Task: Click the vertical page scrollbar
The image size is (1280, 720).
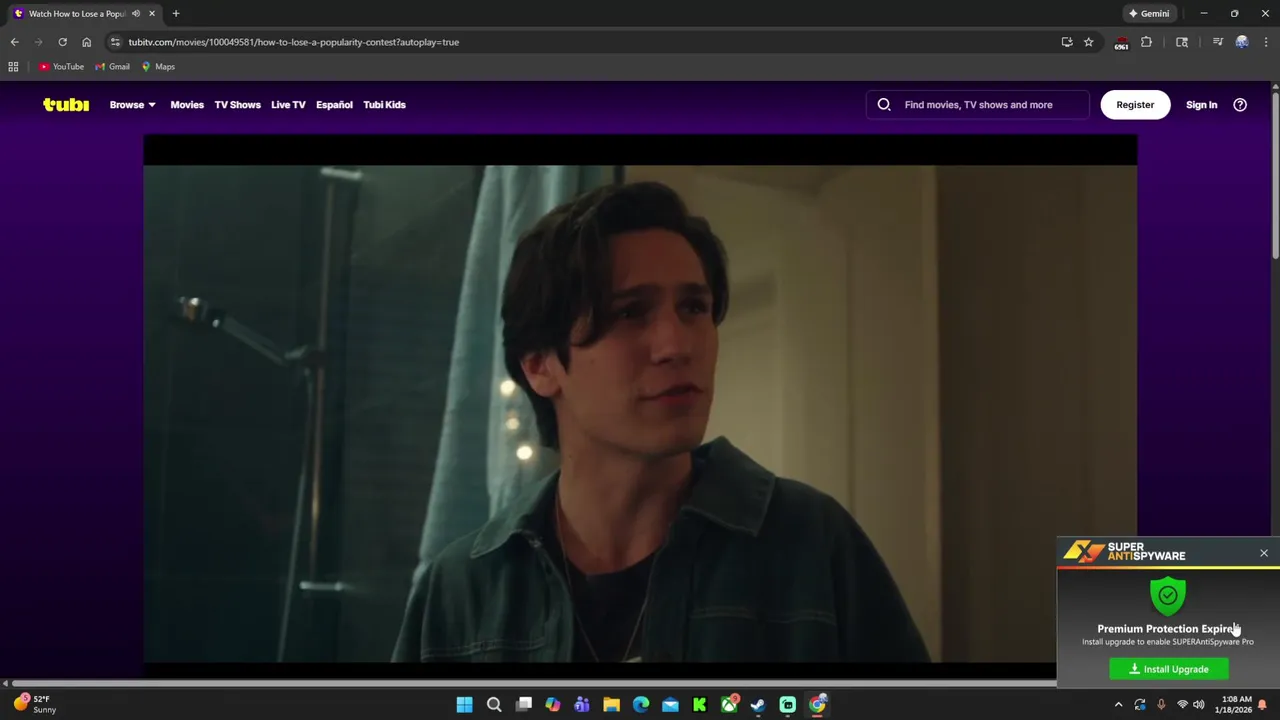Action: [1275, 175]
